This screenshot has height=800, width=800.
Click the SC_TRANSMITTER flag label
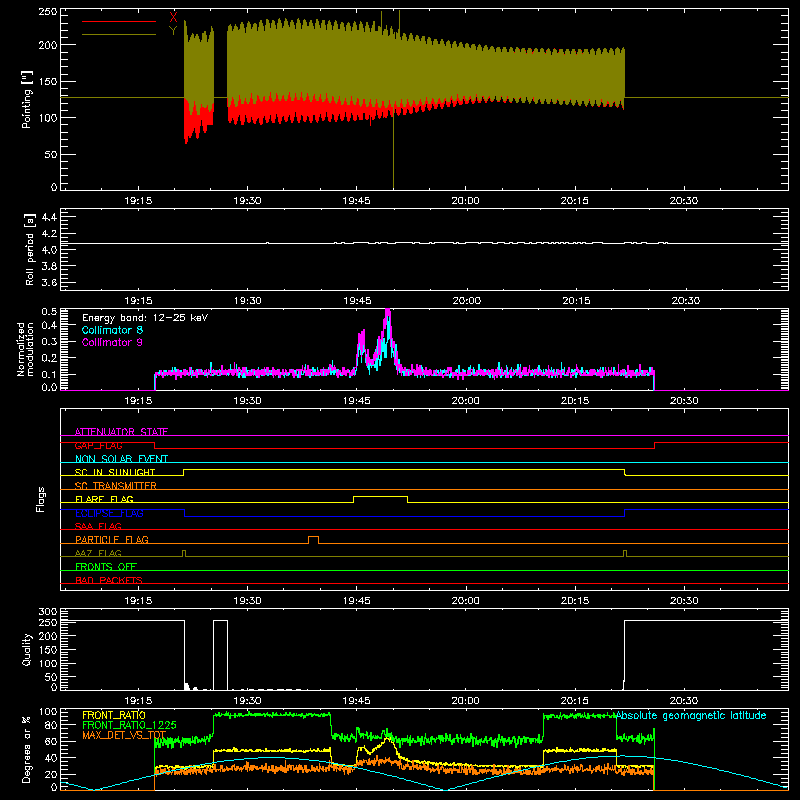pyautogui.click(x=116, y=486)
